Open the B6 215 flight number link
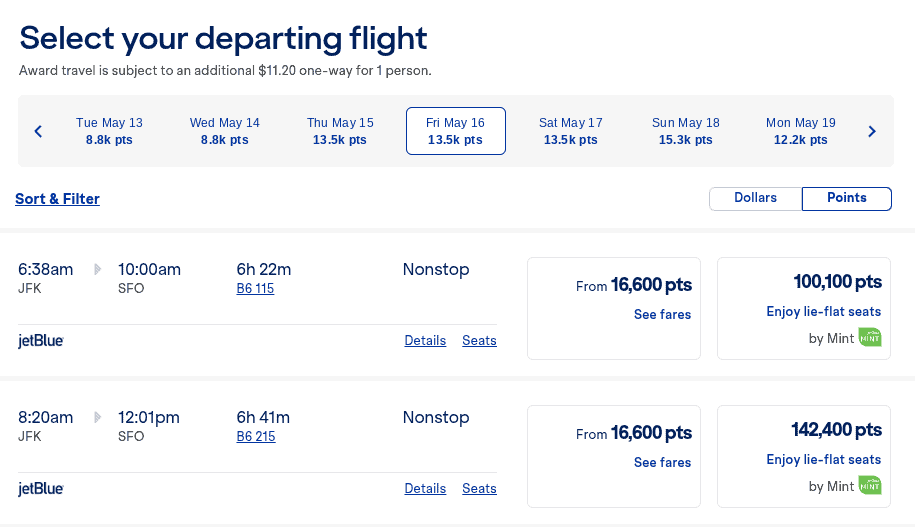 [x=255, y=436]
